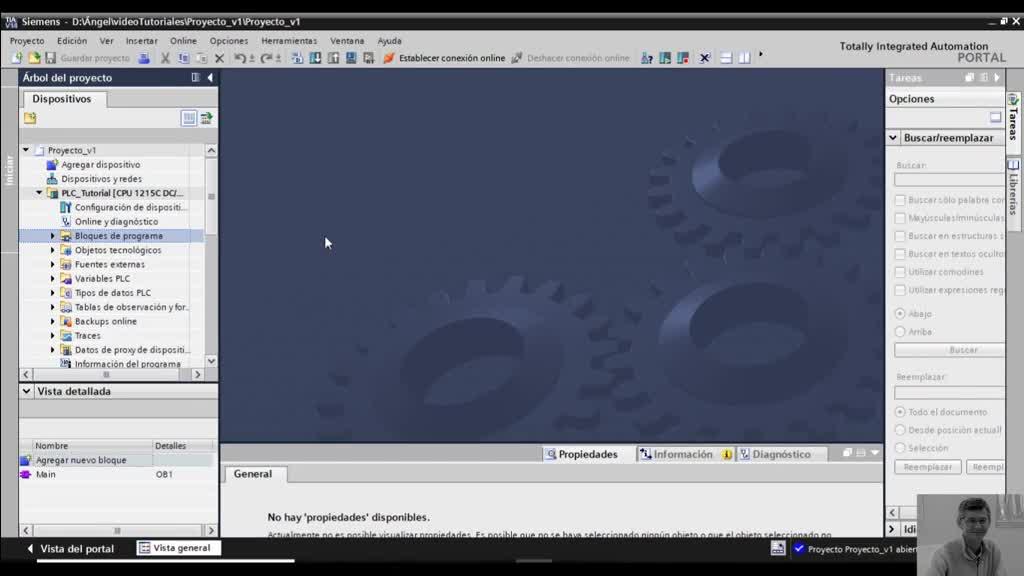
Task: Expand the Backups online node
Action: click(53, 321)
